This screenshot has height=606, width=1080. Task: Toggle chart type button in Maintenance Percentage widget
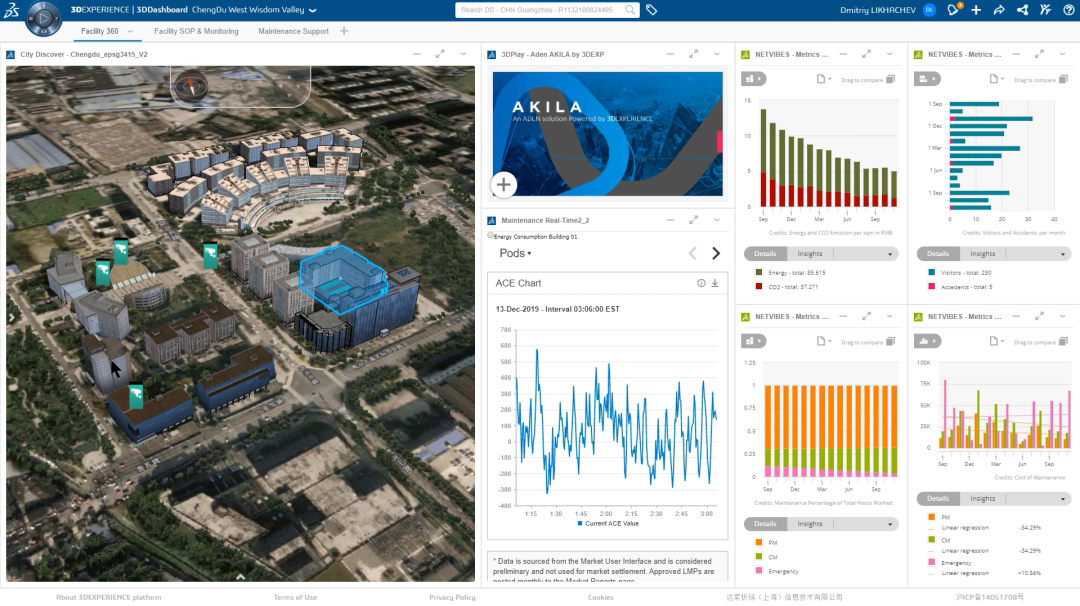coord(754,341)
